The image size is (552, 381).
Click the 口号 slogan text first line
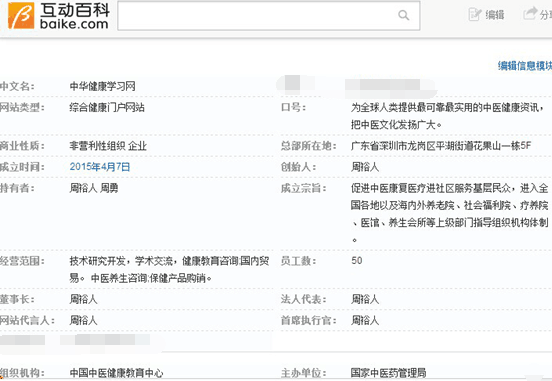(x=447, y=107)
